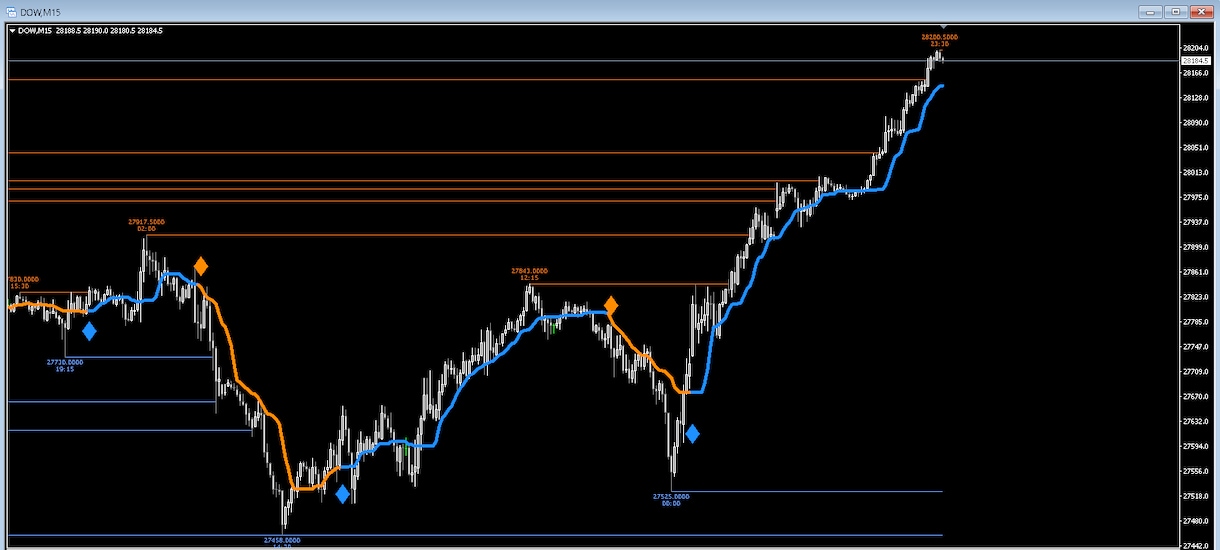1220x550 pixels.
Task: Click the 27785.0 value on the price scale
Action: [1195, 322]
